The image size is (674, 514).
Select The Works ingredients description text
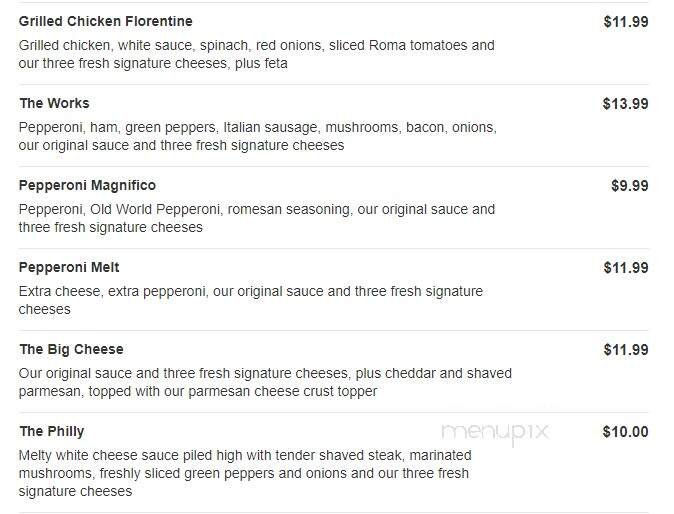(x=257, y=136)
